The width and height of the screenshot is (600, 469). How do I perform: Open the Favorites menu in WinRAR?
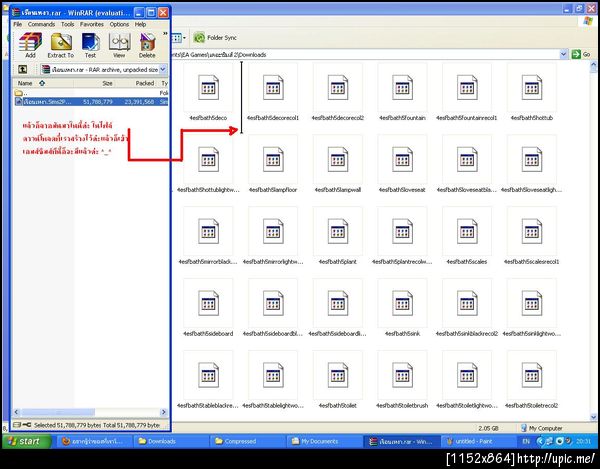(92, 24)
